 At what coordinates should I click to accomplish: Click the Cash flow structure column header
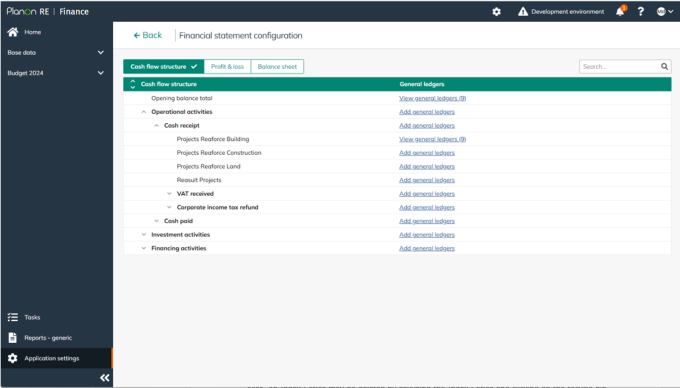click(x=169, y=84)
